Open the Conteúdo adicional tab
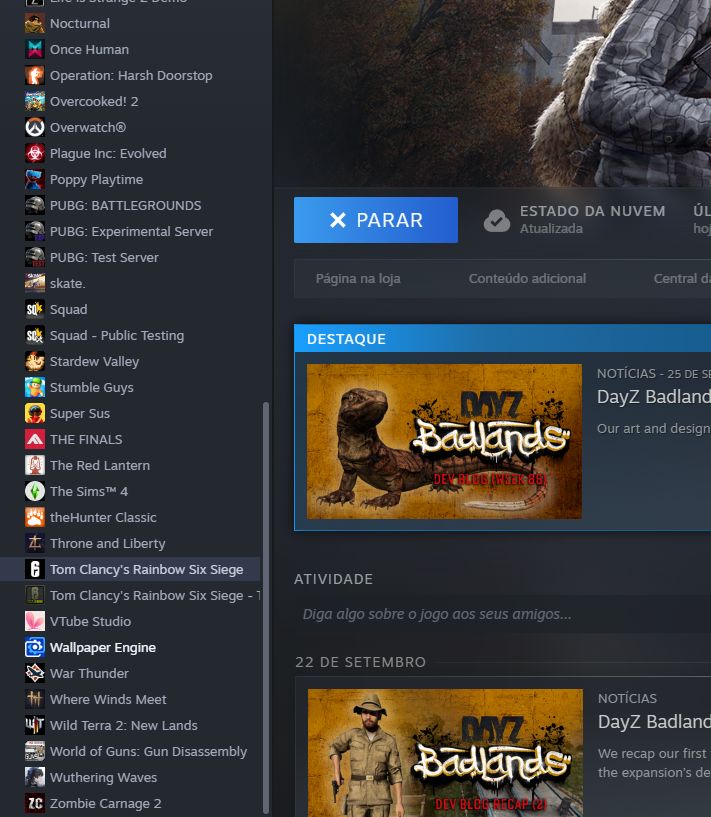This screenshot has width=711, height=817. (527, 279)
